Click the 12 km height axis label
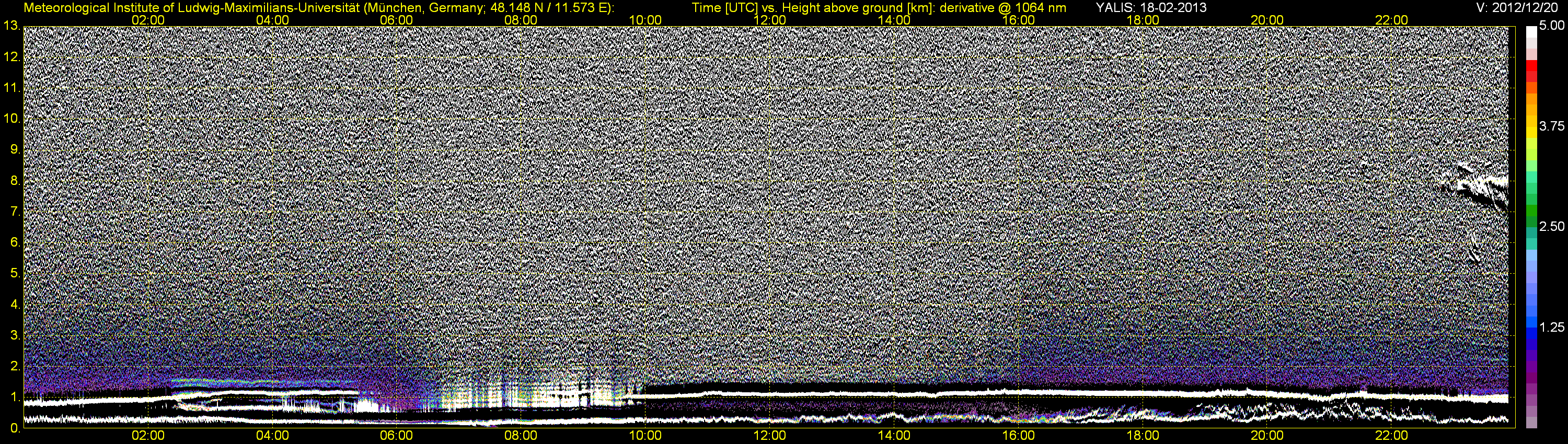 pyautogui.click(x=11, y=57)
